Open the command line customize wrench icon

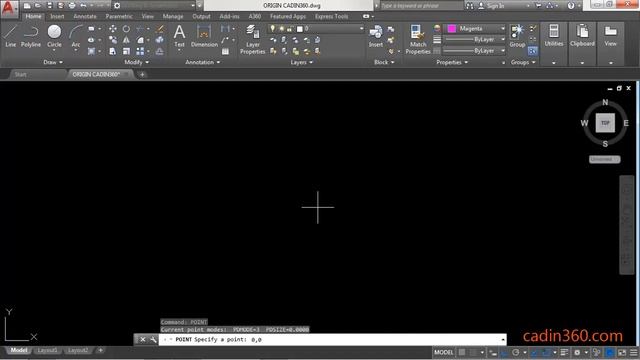153,339
